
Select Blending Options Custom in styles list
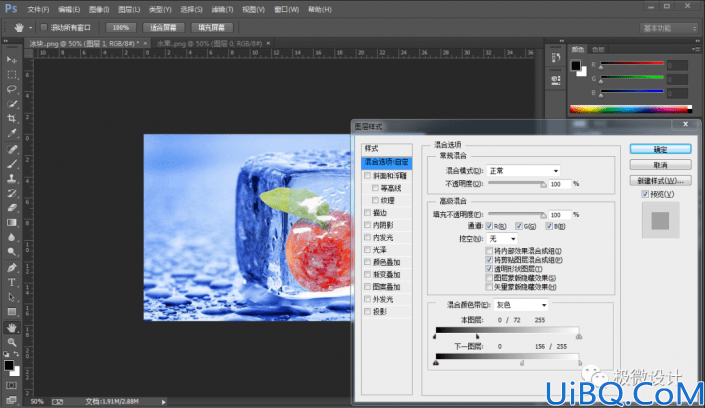pos(387,162)
